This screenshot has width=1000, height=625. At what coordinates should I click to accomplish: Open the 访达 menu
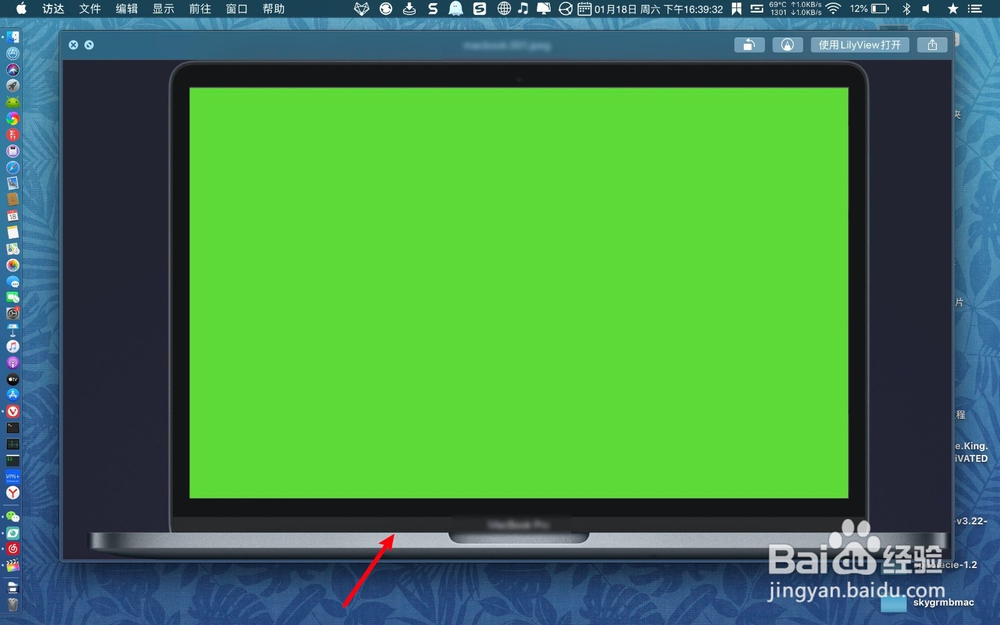pyautogui.click(x=53, y=8)
